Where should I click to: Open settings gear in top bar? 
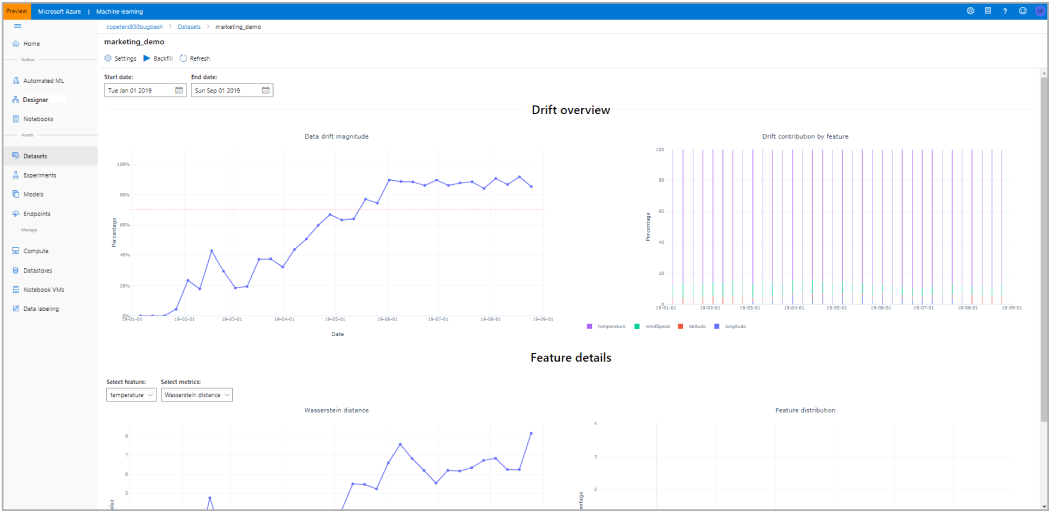[970, 11]
